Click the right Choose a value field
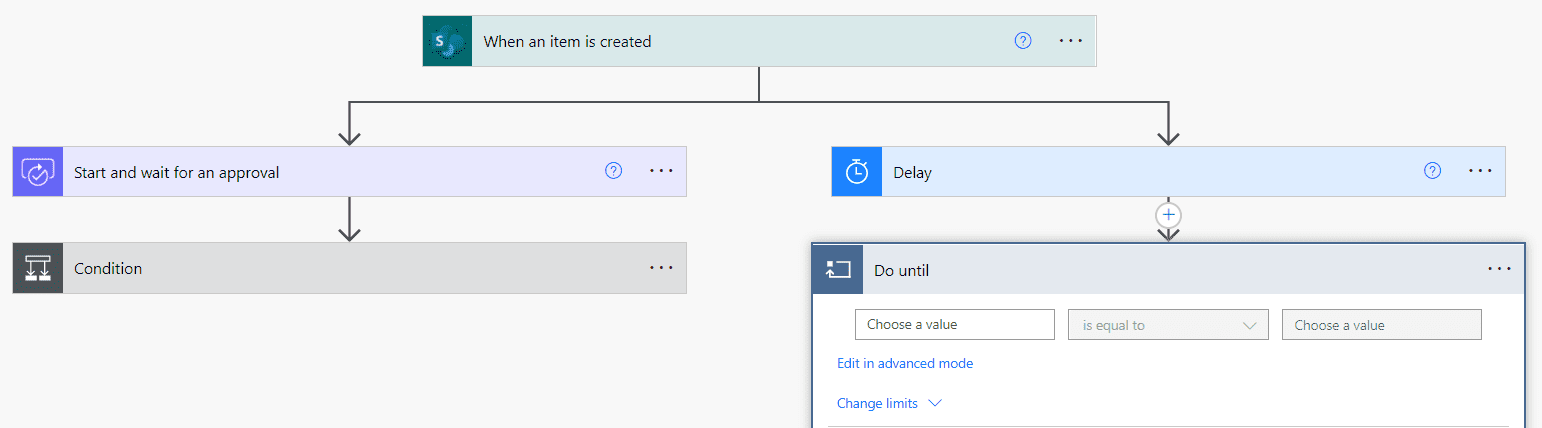This screenshot has height=428, width=1542. [1381, 325]
